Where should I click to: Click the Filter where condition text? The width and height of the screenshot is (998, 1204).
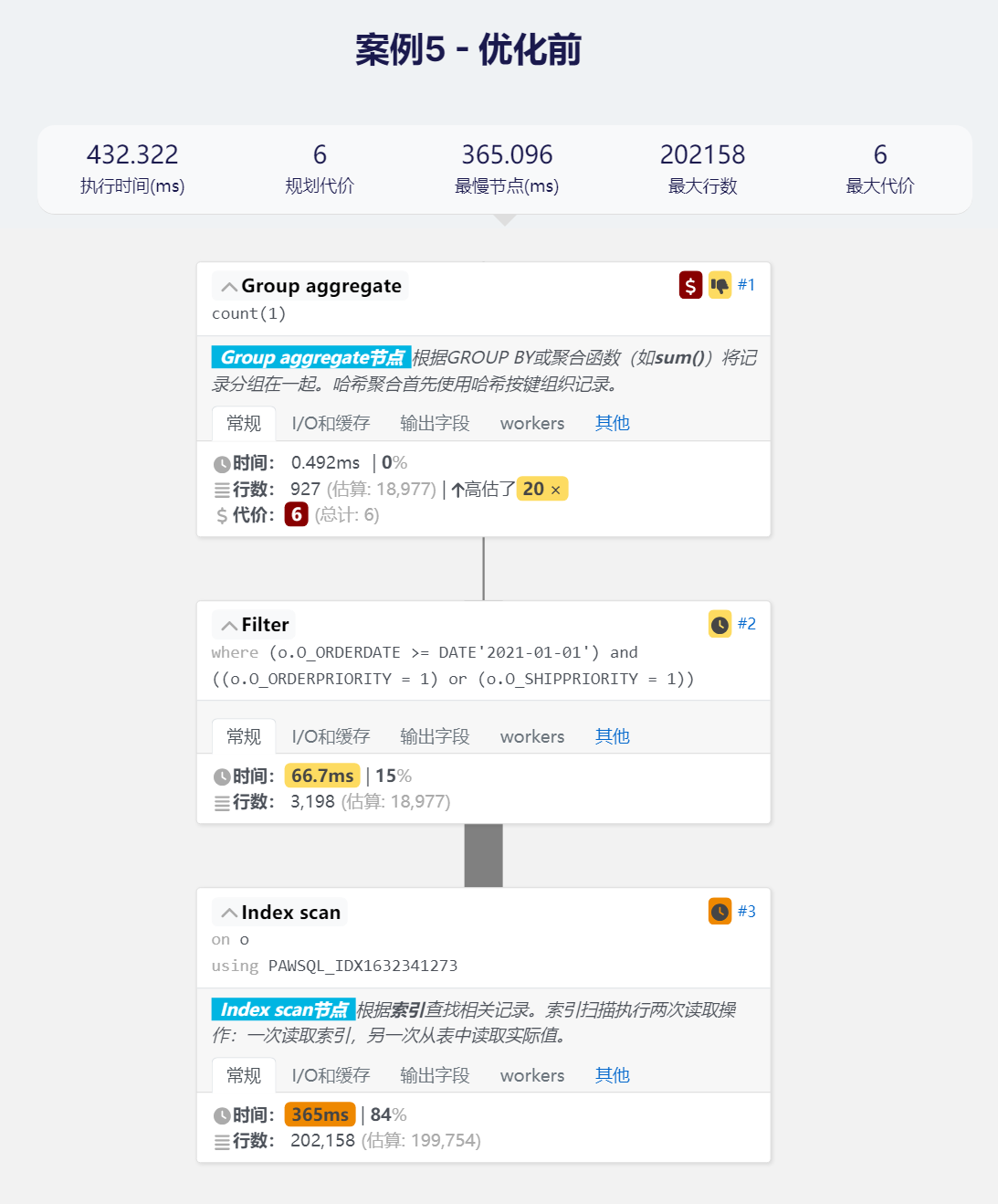tap(453, 666)
